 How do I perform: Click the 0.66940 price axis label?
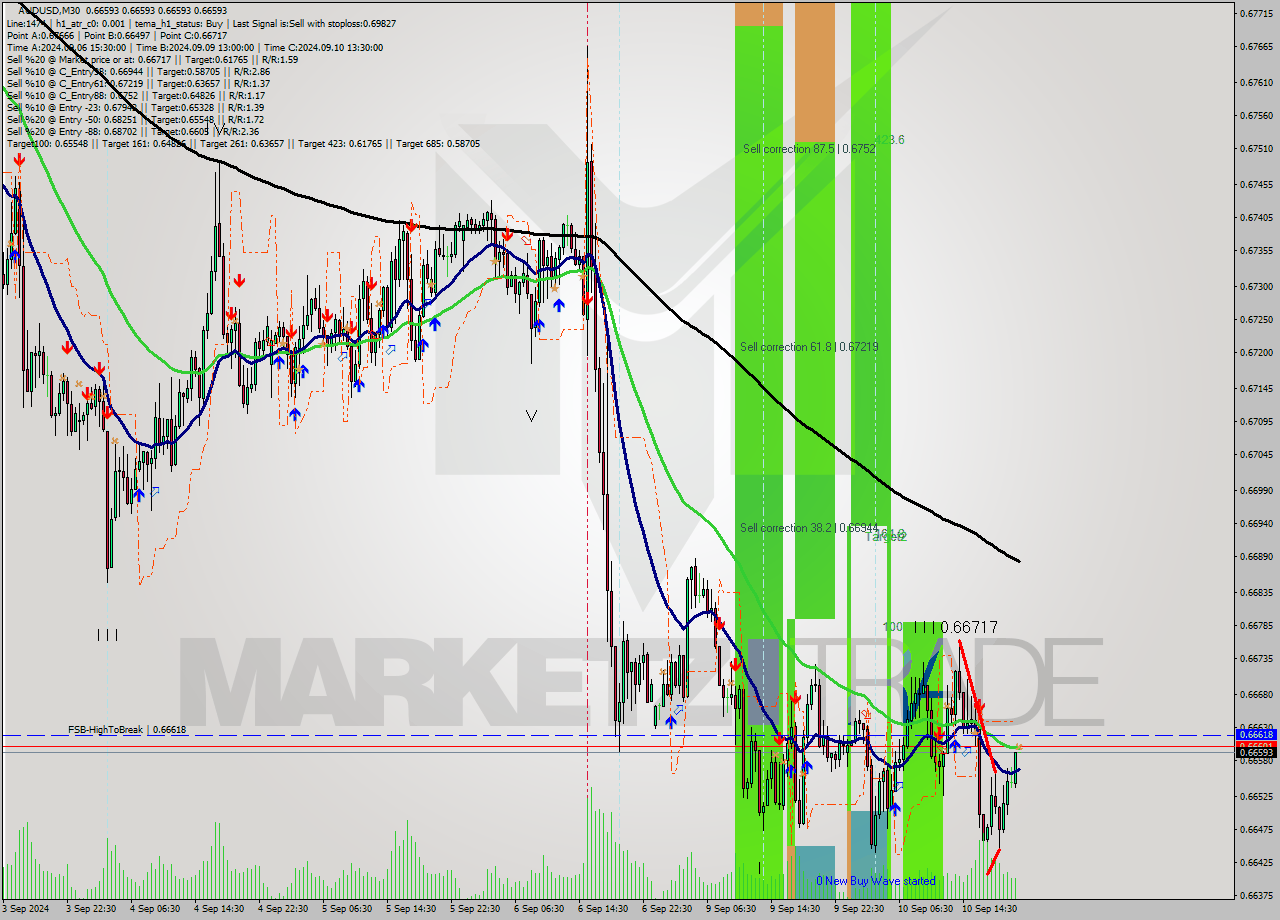point(1256,524)
